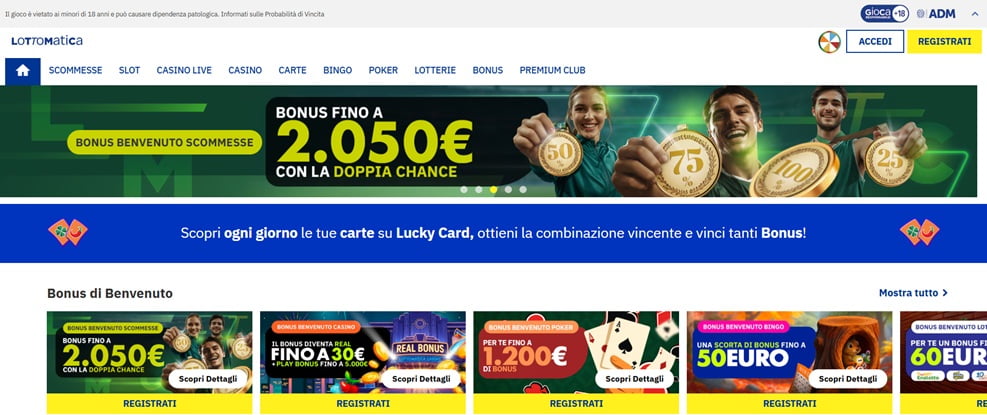This screenshot has height=415, width=987.
Task: Open the colorful prize wheel icon
Action: 829,42
